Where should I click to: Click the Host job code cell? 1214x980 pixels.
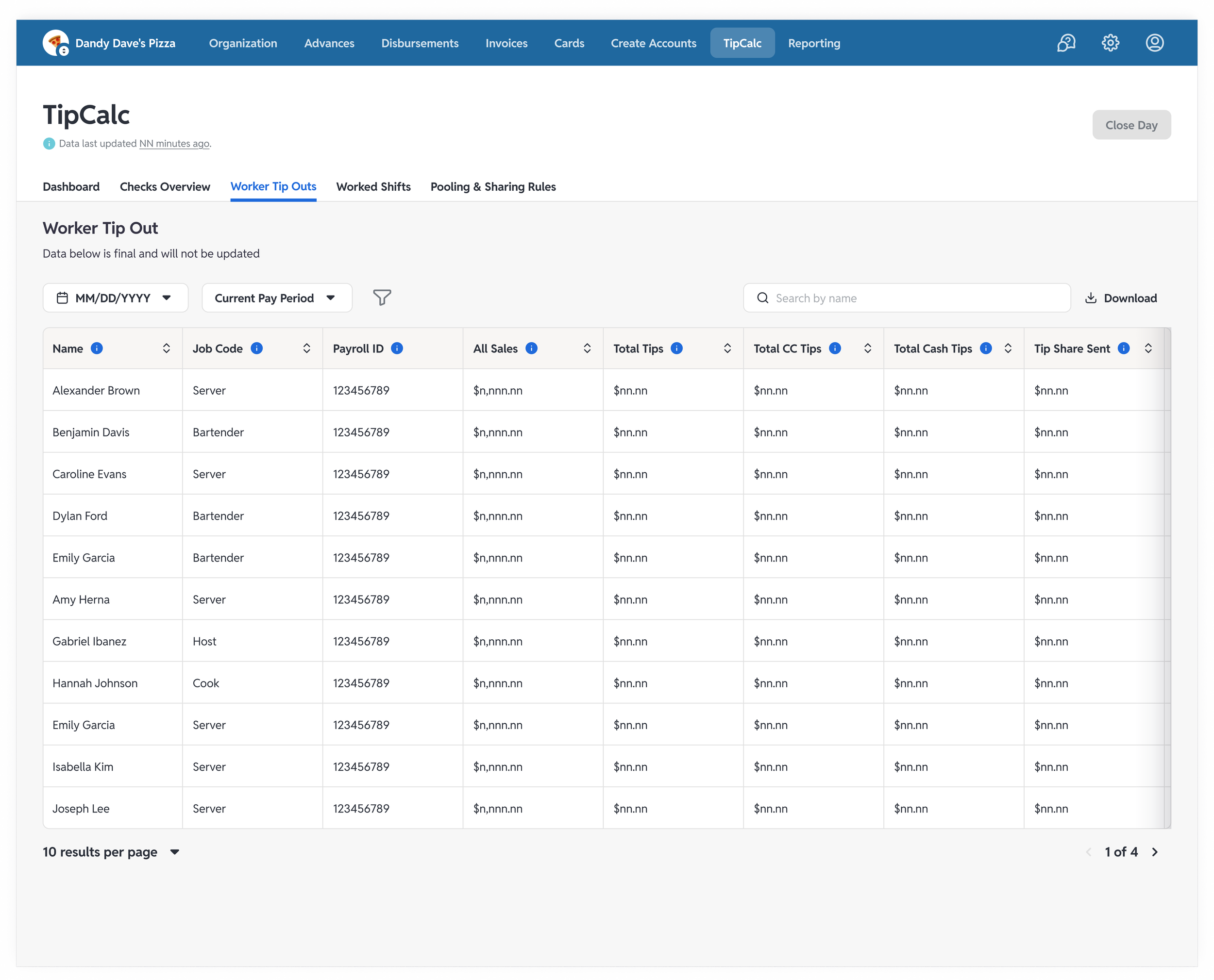(253, 641)
